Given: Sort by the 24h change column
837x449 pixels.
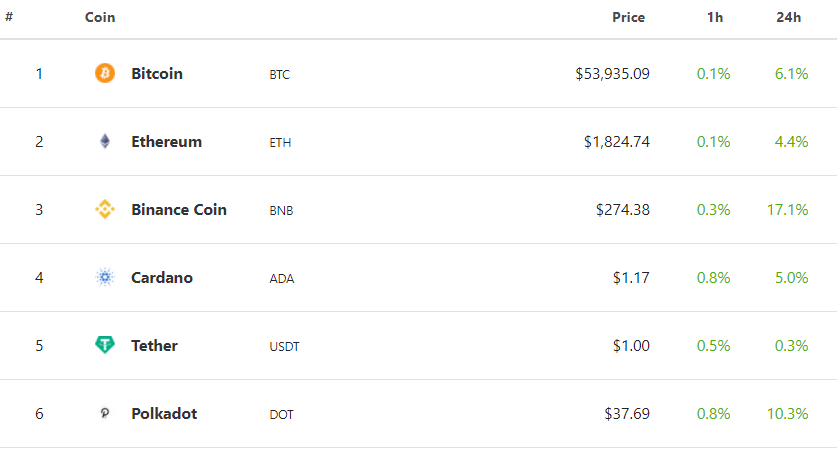Looking at the screenshot, I should pos(788,17).
